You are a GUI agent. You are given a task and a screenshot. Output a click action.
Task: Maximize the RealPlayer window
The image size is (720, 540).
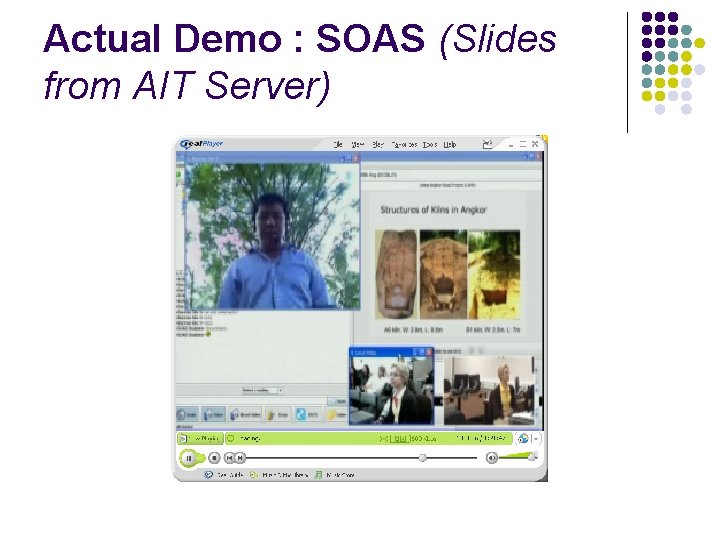click(523, 144)
